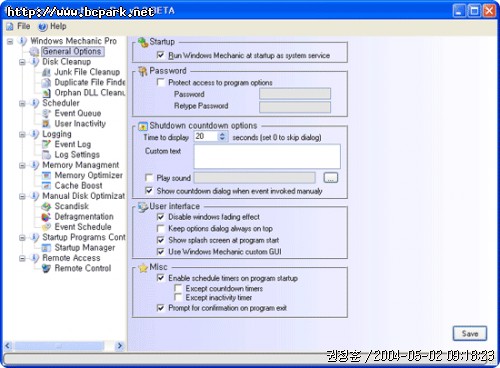Toggle Prompt for confirmation on program exit
Image resolution: width=500 pixels, height=368 pixels.
click(161, 308)
